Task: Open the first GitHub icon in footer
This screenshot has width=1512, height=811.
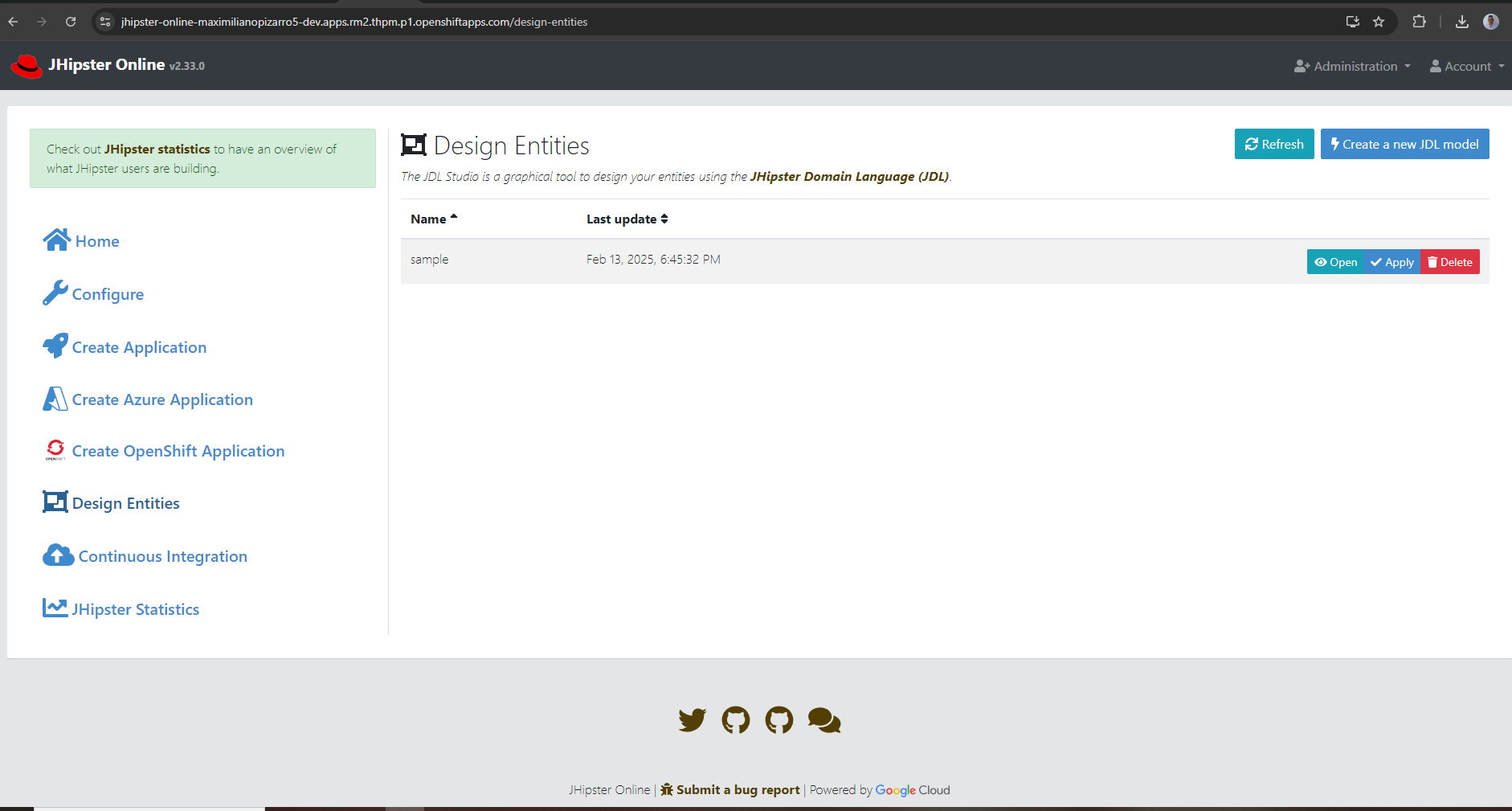Action: (736, 720)
